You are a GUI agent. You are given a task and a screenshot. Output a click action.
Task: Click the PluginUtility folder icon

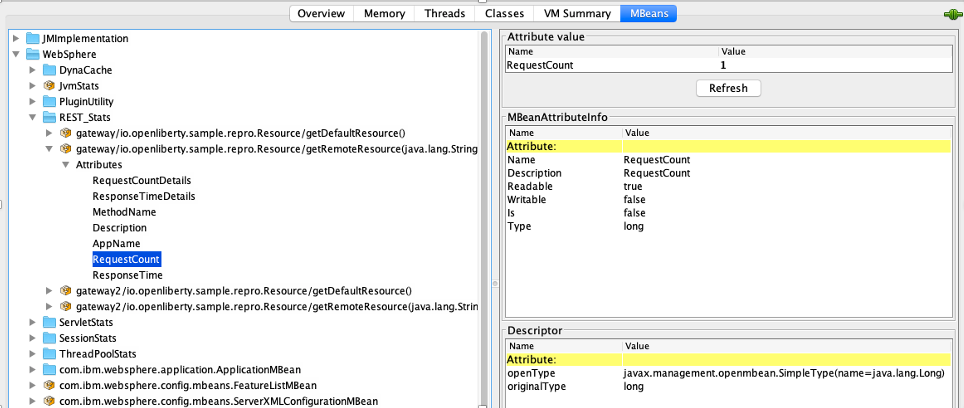click(49, 102)
